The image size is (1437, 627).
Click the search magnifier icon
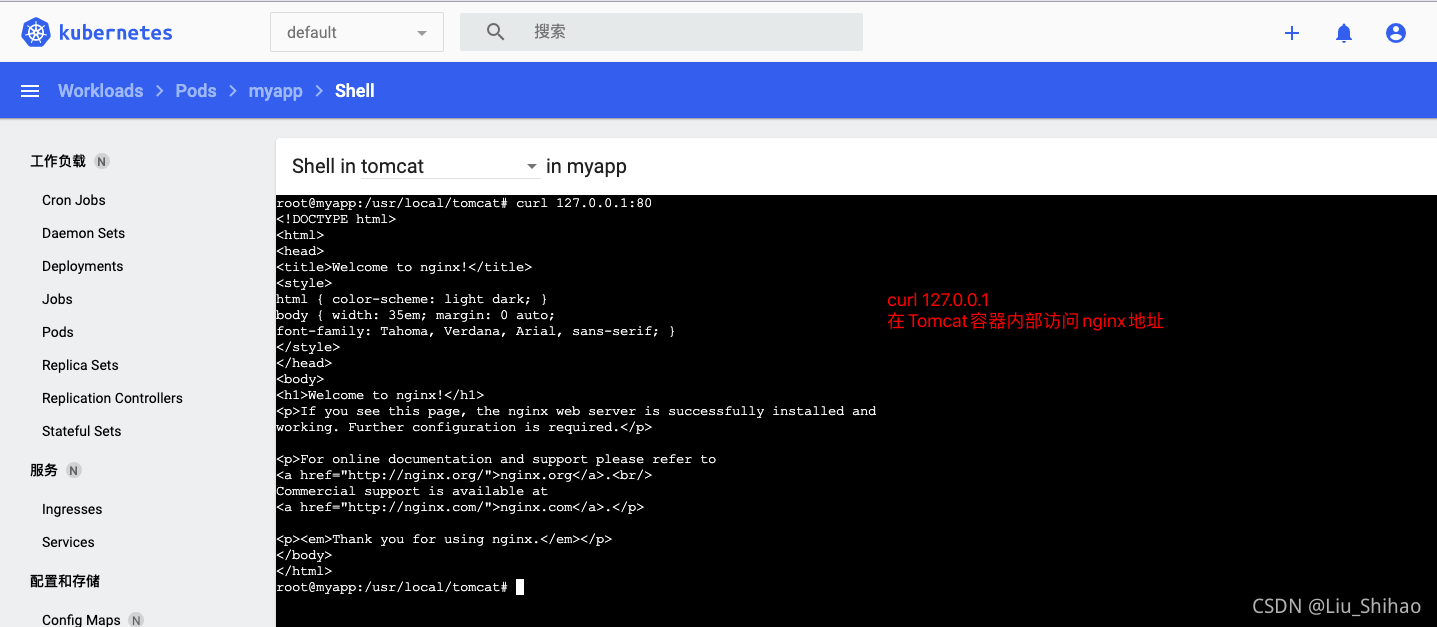(x=495, y=32)
